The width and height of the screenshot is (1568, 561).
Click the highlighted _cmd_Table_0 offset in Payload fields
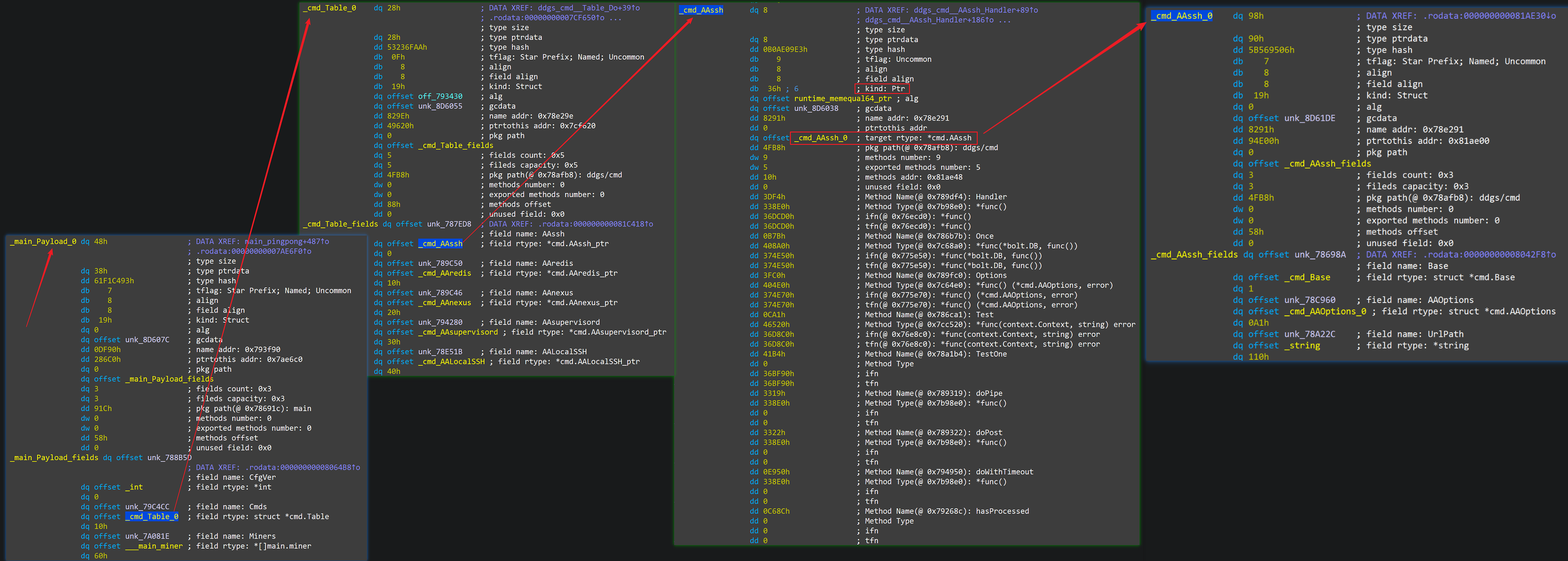pyautogui.click(x=152, y=517)
